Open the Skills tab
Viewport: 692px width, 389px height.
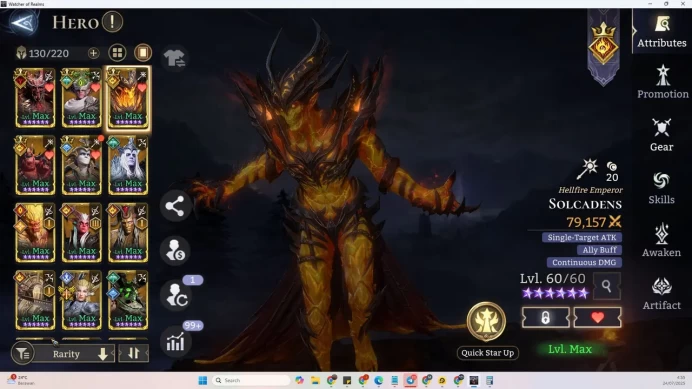662,189
